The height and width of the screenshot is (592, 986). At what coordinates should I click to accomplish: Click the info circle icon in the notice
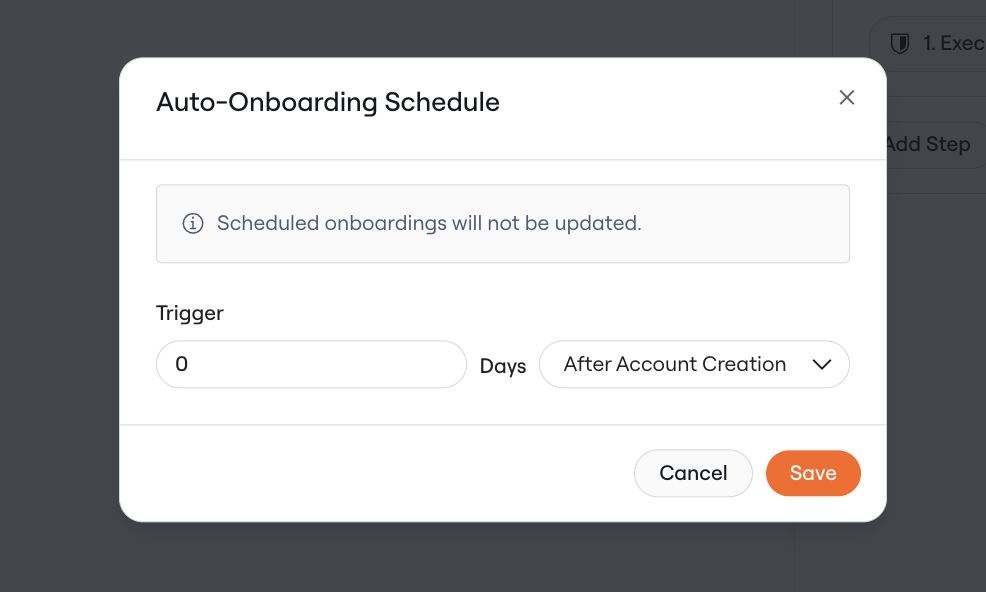coord(192,223)
